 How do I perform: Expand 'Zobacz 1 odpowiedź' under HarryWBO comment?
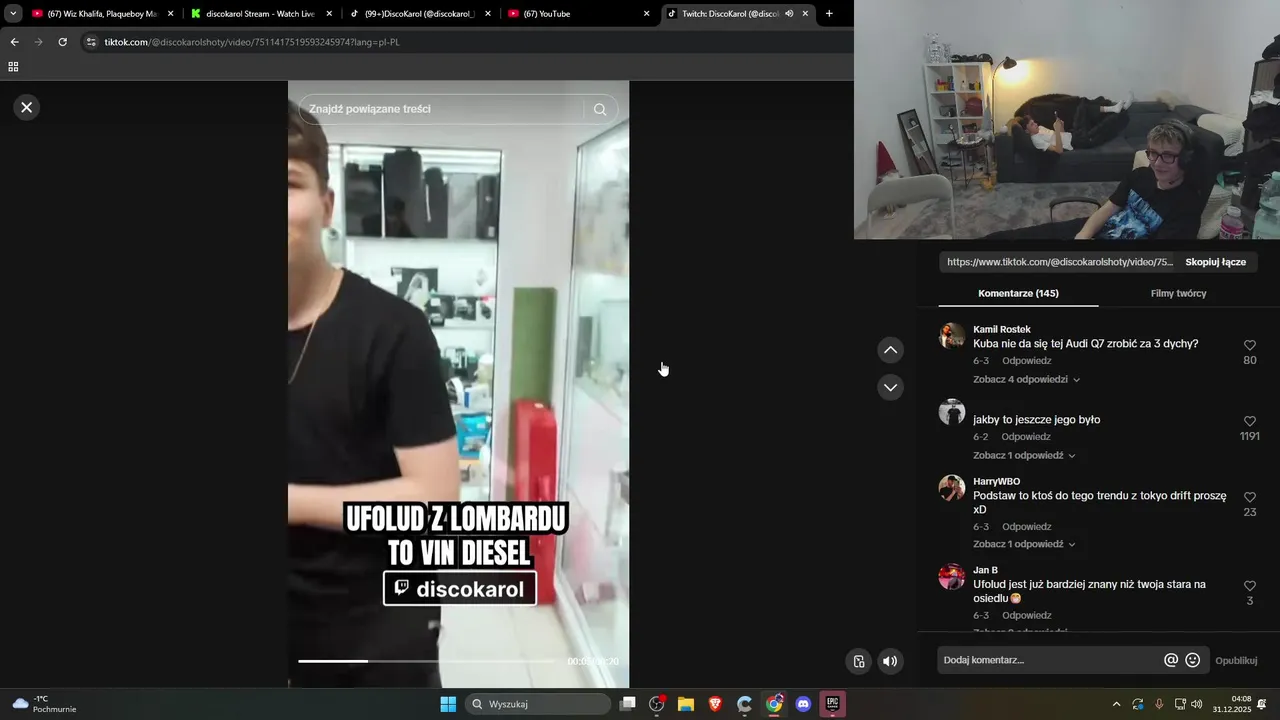(1024, 544)
